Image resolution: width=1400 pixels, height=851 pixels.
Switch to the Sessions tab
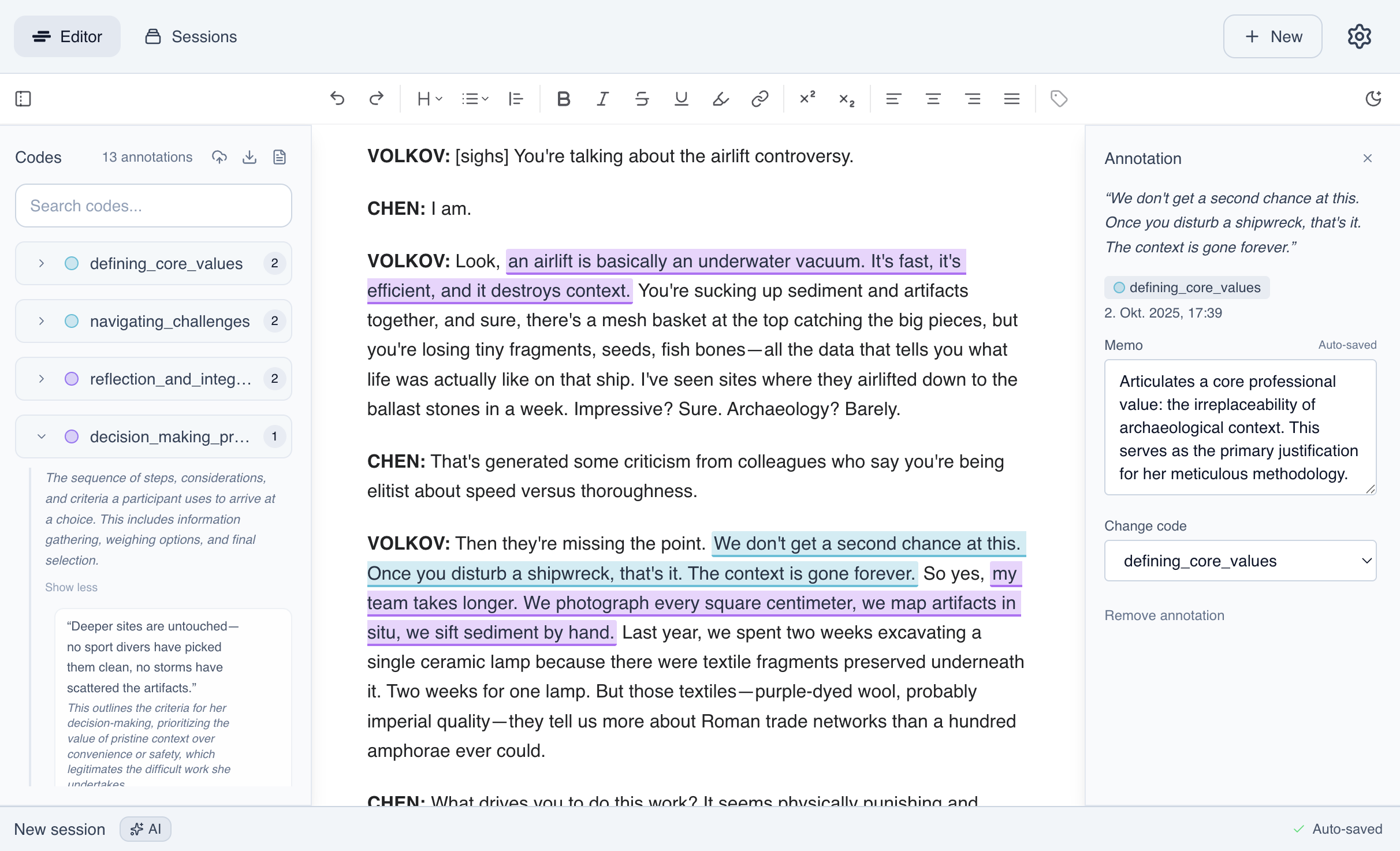(191, 36)
